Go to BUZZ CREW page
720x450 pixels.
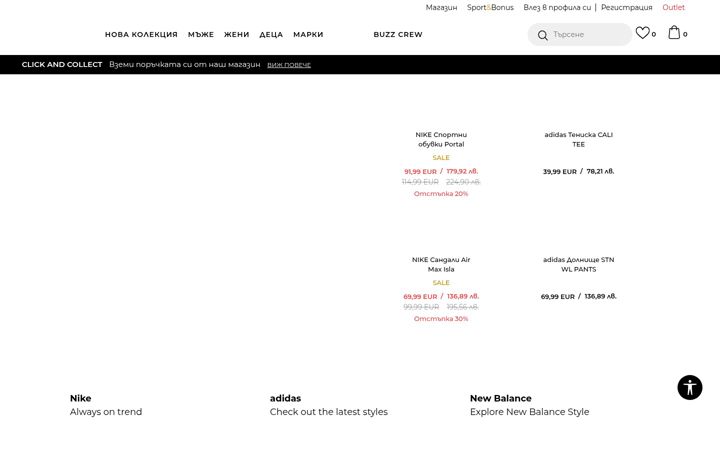[x=398, y=34]
